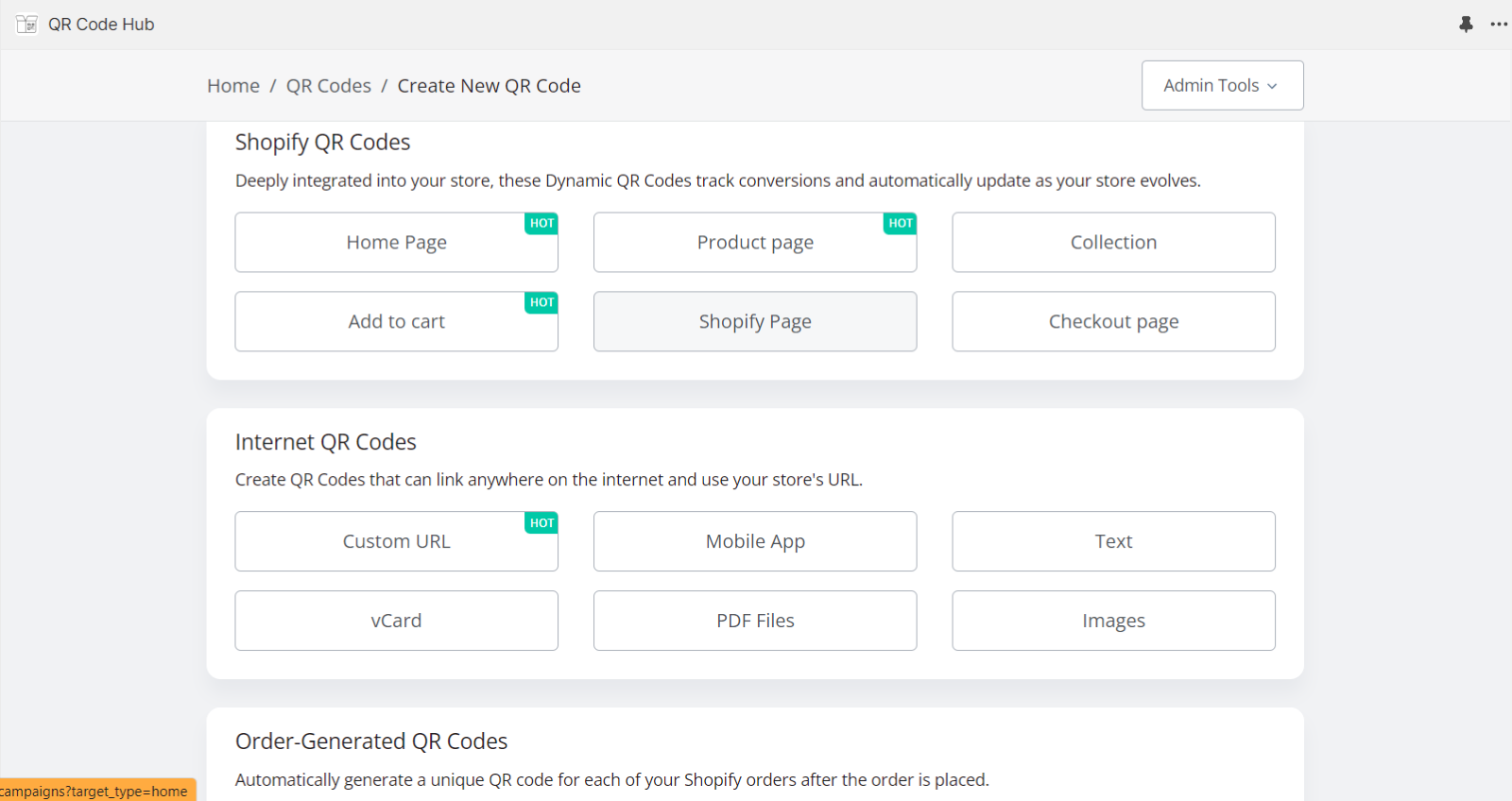1512x801 pixels.
Task: Choose the Add to cart QR option
Action: pos(396,322)
